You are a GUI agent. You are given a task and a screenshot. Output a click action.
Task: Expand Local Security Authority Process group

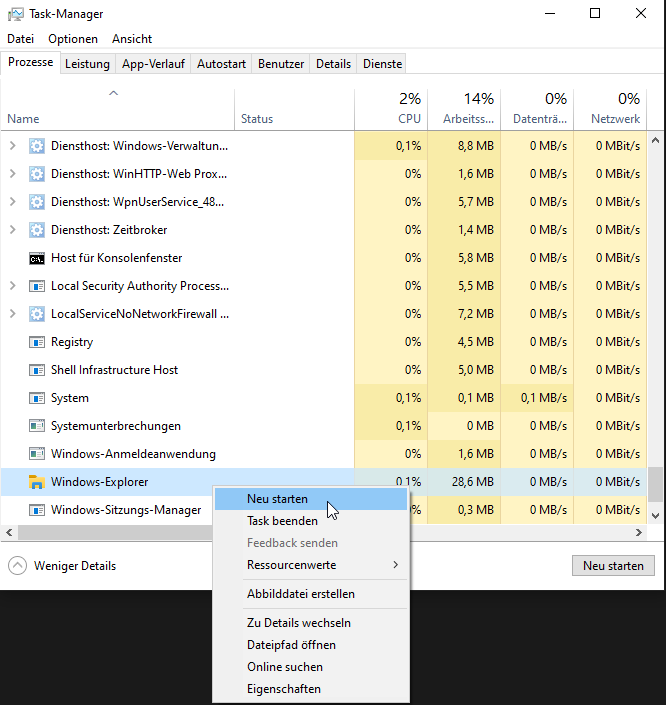click(13, 286)
